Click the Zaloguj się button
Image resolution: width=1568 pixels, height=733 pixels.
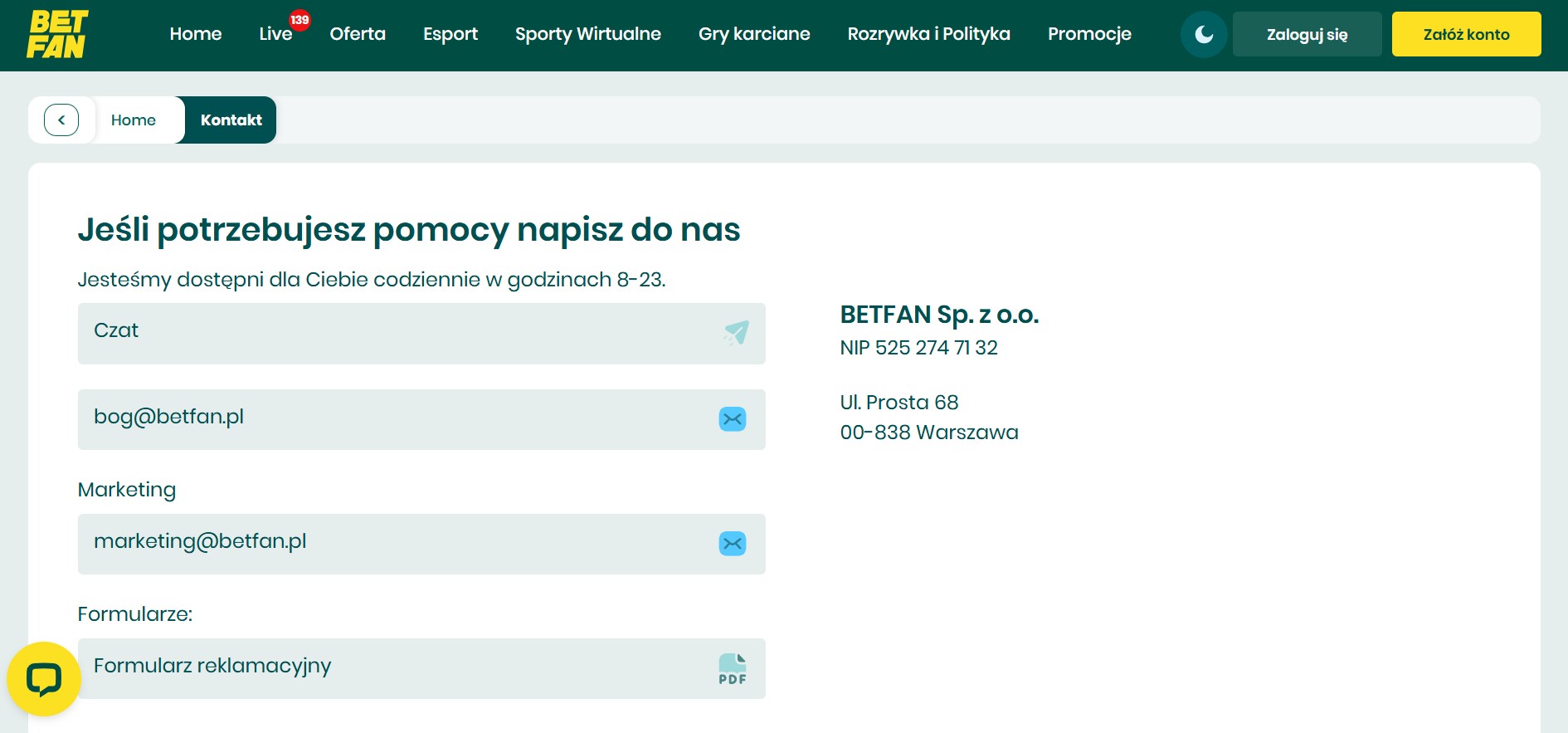point(1307,34)
